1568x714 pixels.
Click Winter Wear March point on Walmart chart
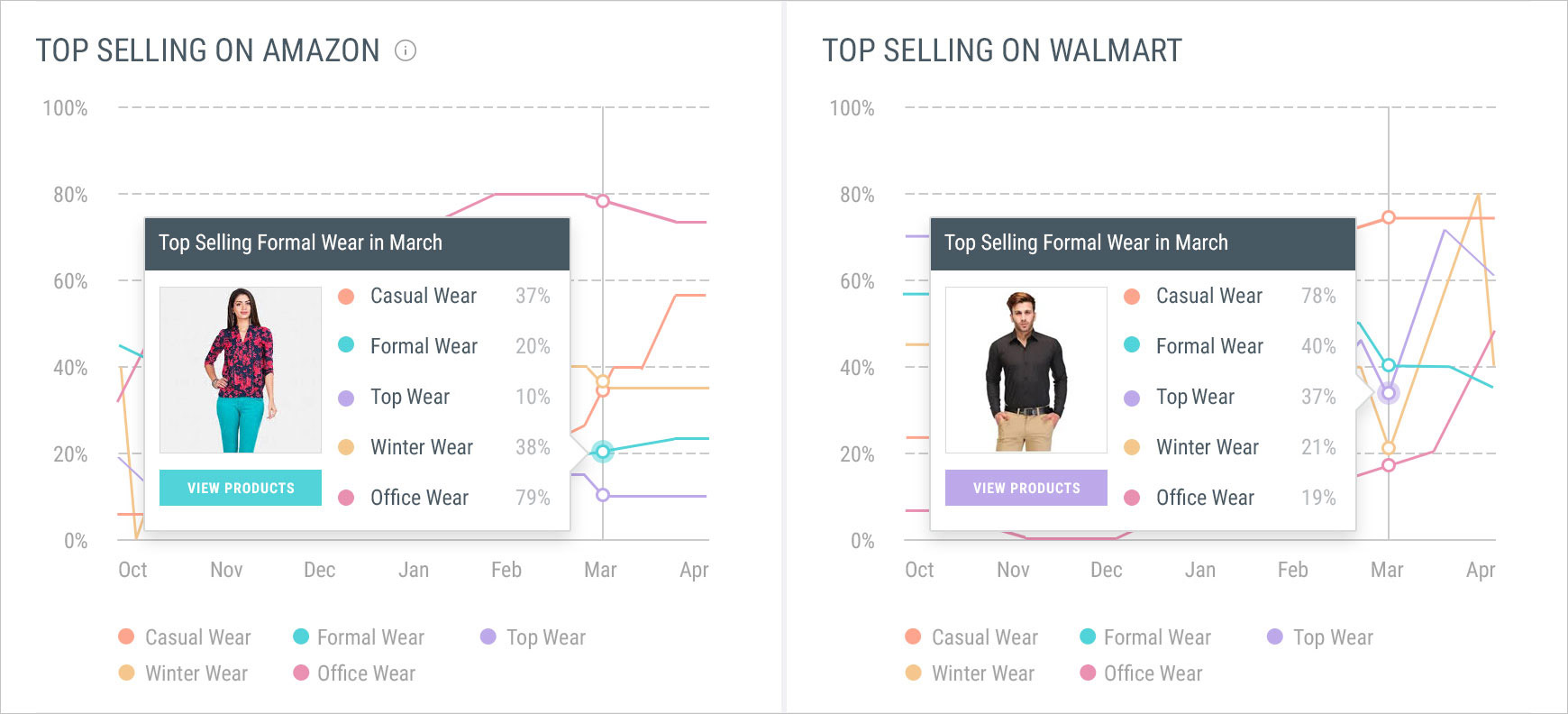tap(1389, 448)
